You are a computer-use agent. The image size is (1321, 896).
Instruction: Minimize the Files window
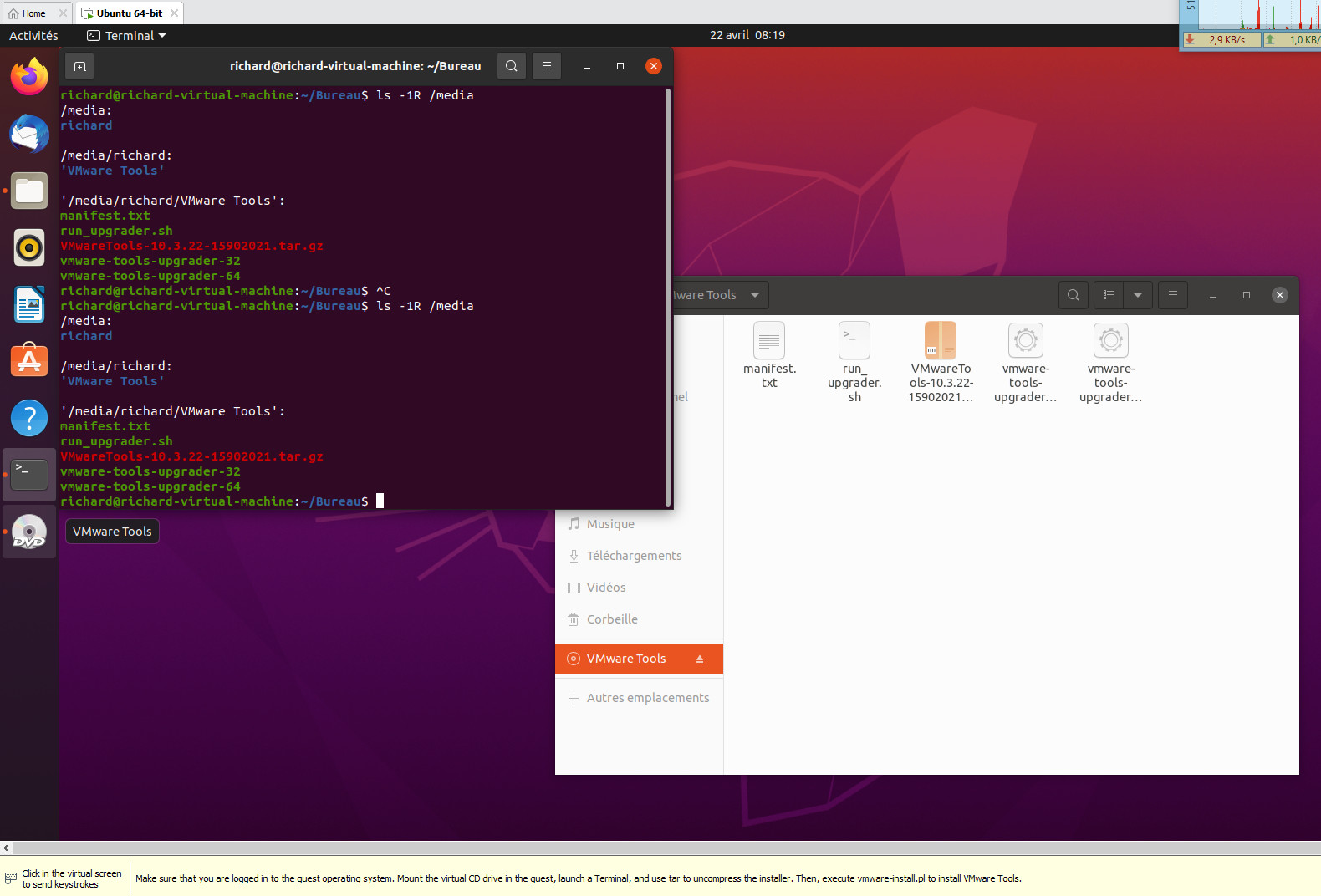(1212, 295)
